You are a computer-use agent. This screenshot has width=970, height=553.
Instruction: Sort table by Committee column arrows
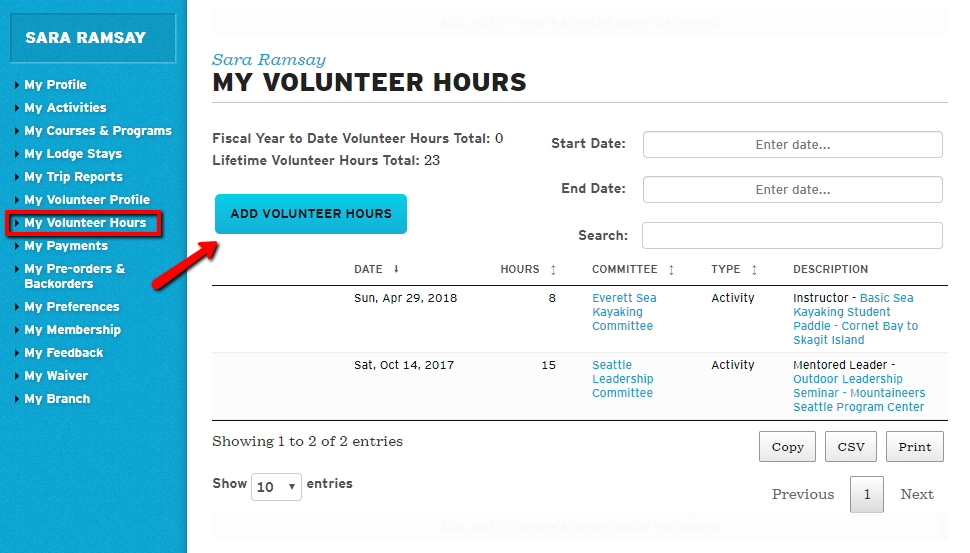671,270
